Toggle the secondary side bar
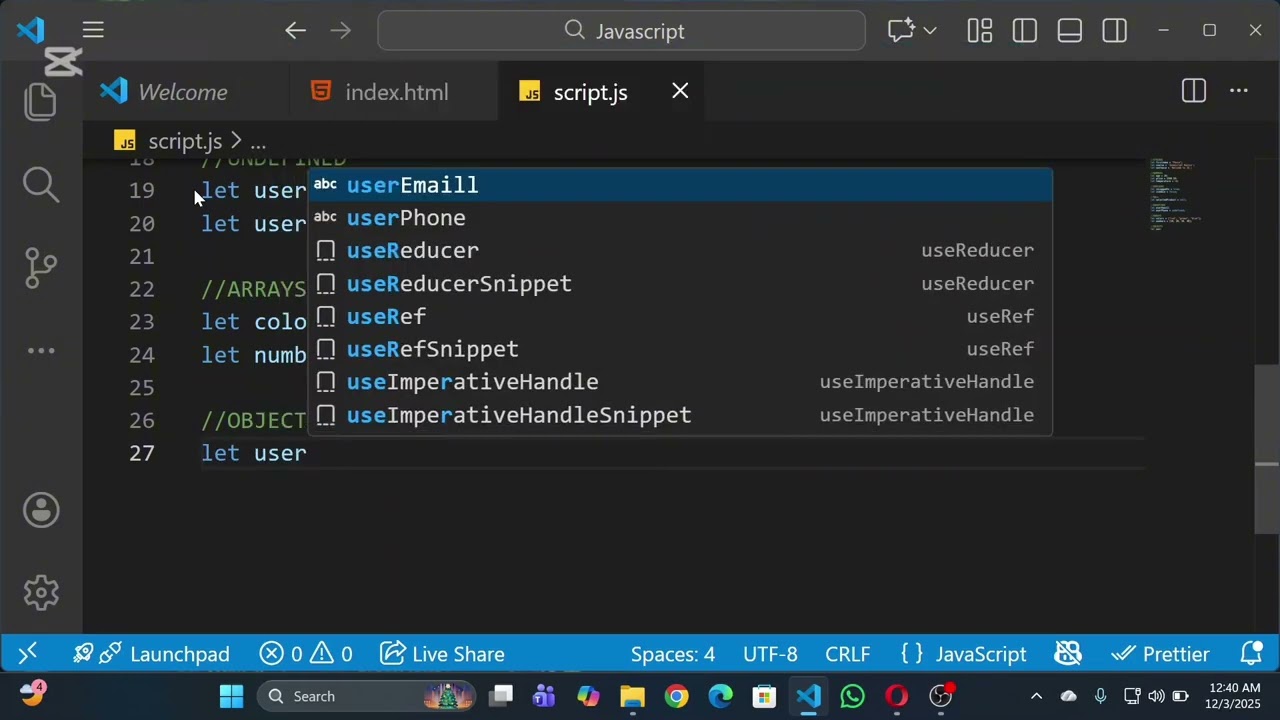 click(1114, 31)
